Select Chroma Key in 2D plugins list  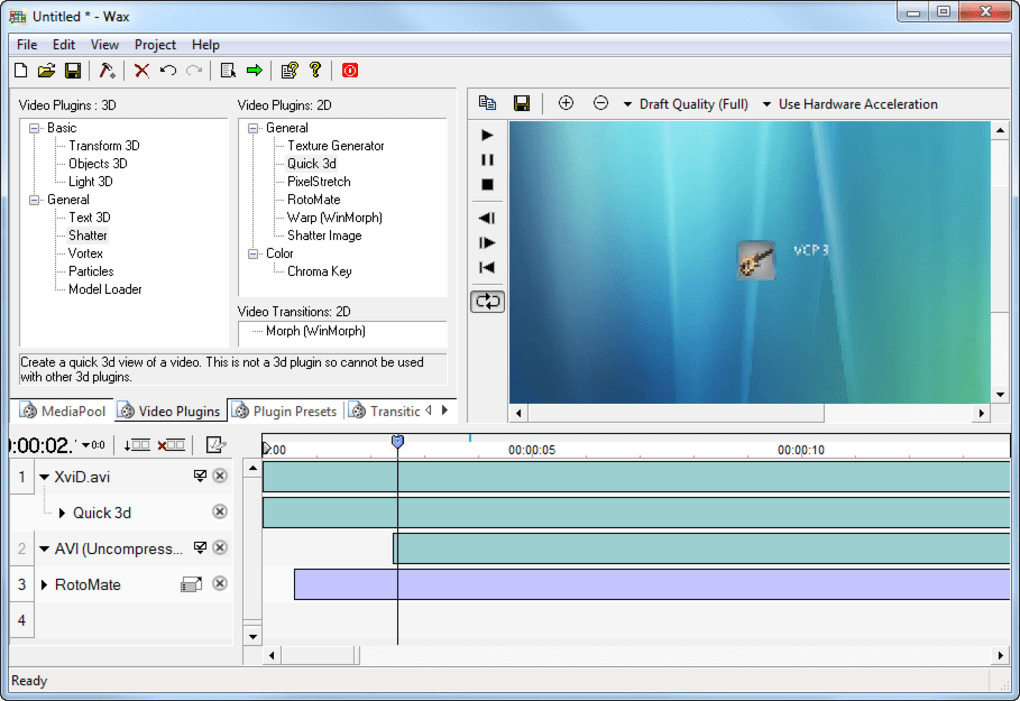point(319,271)
